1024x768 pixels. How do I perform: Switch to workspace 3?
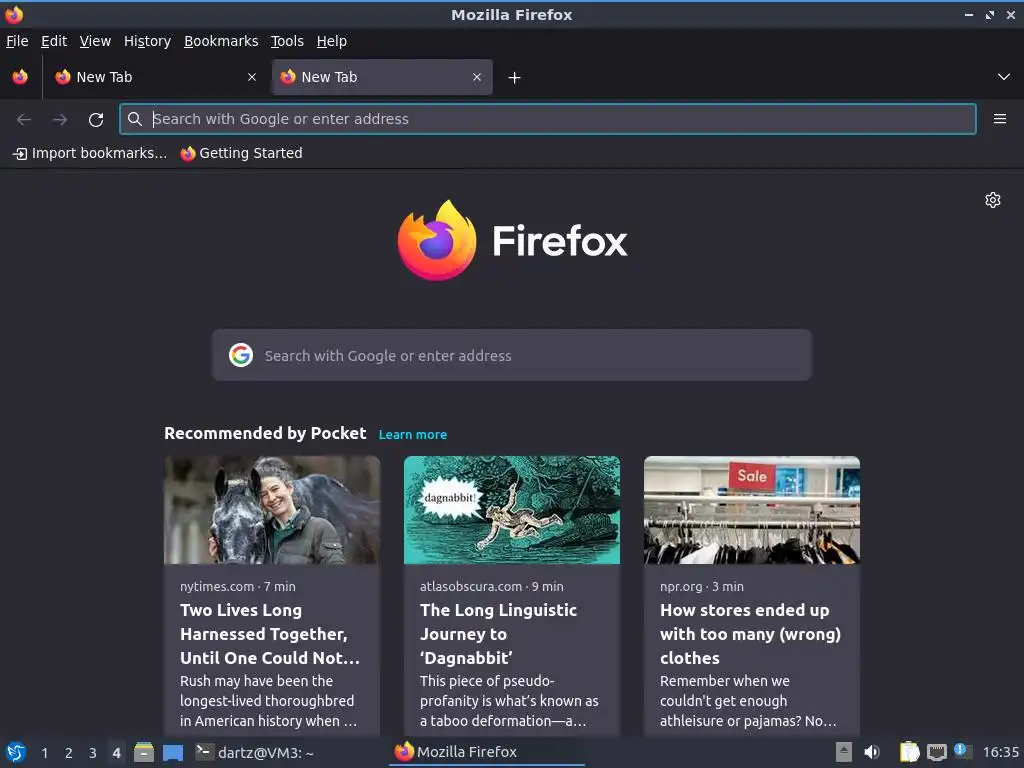tap(93, 753)
